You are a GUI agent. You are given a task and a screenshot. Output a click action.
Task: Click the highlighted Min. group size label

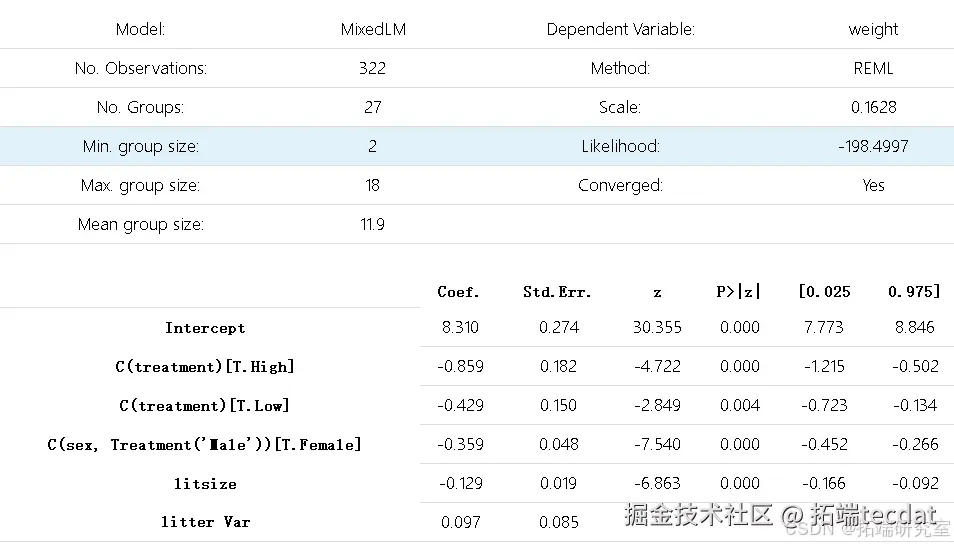pyautogui.click(x=140, y=147)
